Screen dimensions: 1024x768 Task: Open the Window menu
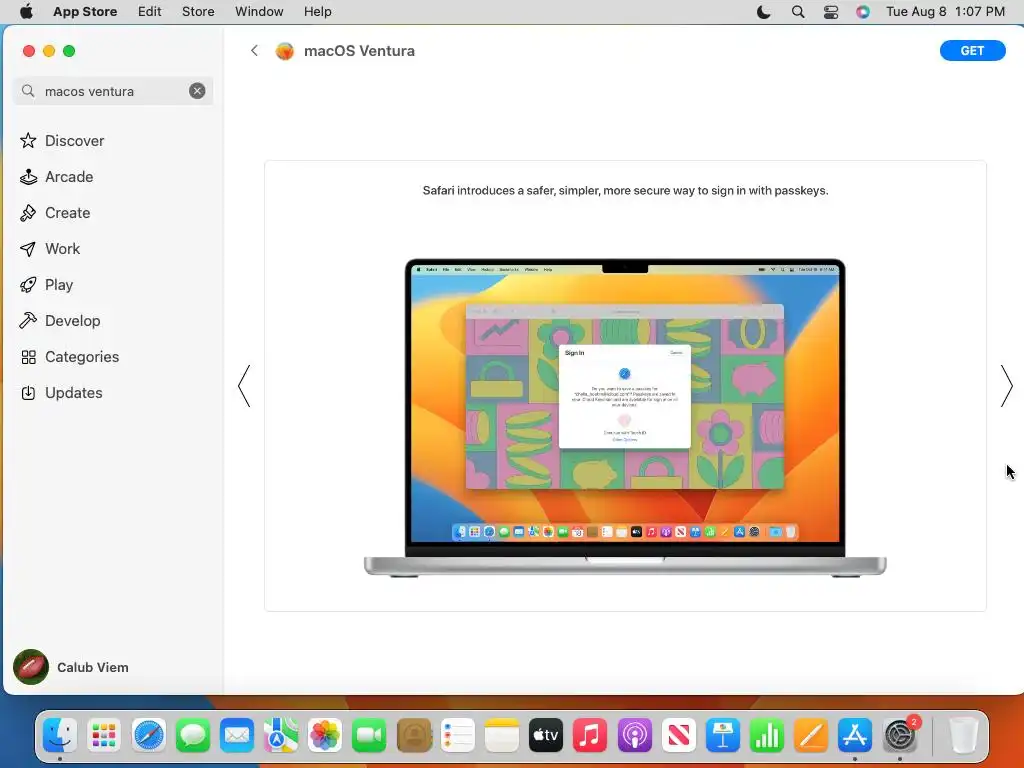click(259, 12)
